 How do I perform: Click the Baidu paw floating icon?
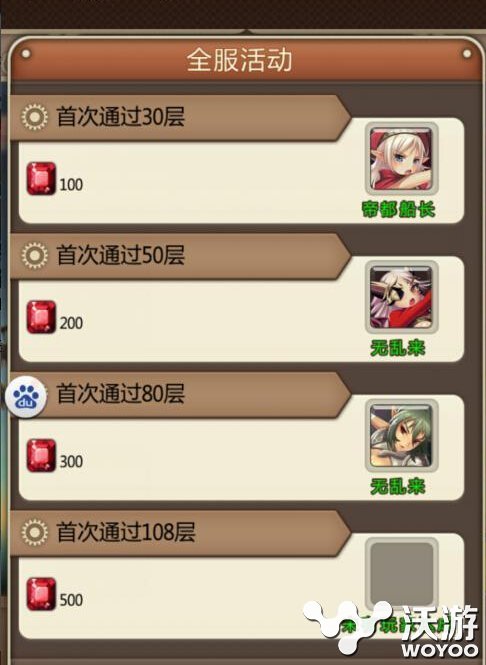(x=26, y=397)
